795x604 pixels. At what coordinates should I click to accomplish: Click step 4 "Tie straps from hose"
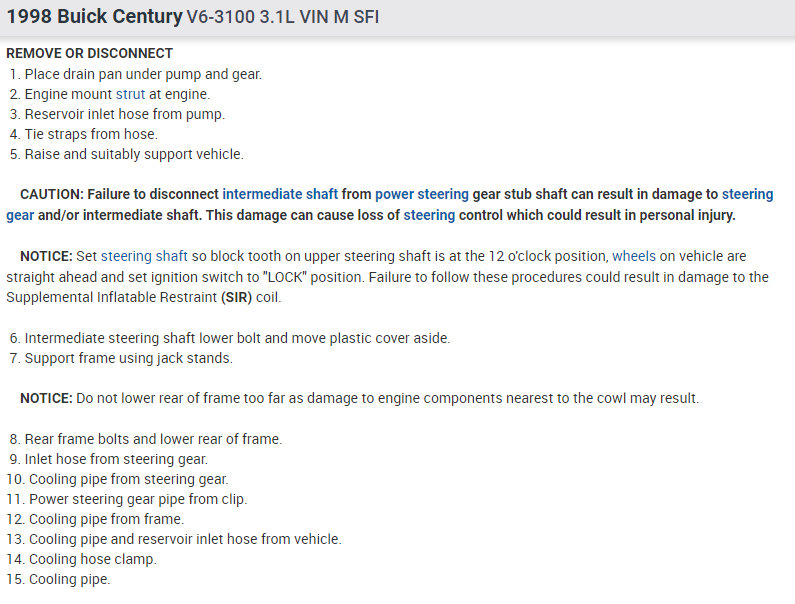tap(91, 134)
